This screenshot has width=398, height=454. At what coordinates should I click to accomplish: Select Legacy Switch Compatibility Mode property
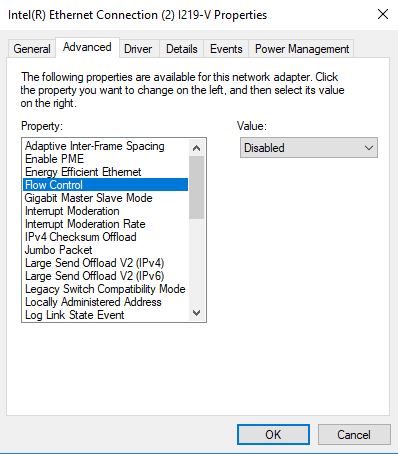click(x=105, y=289)
